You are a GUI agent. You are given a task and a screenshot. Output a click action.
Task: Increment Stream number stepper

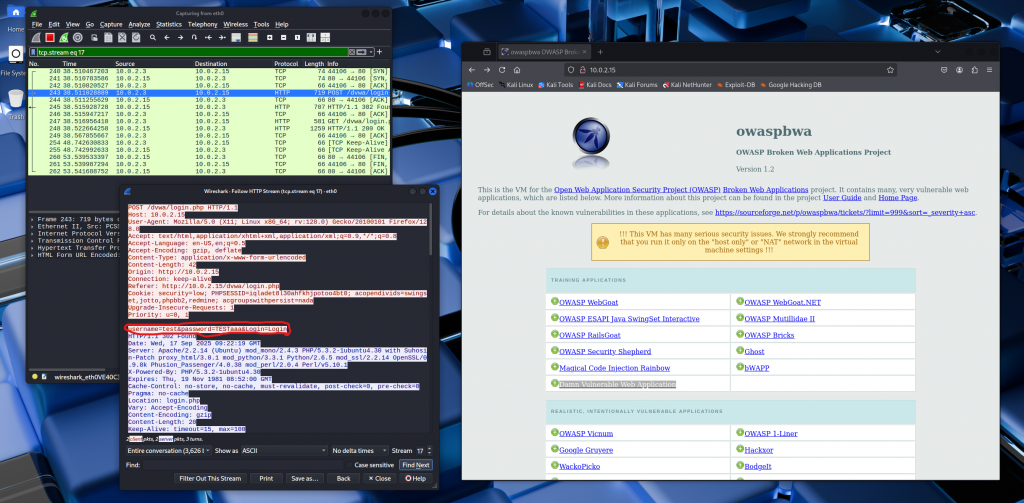(429, 448)
